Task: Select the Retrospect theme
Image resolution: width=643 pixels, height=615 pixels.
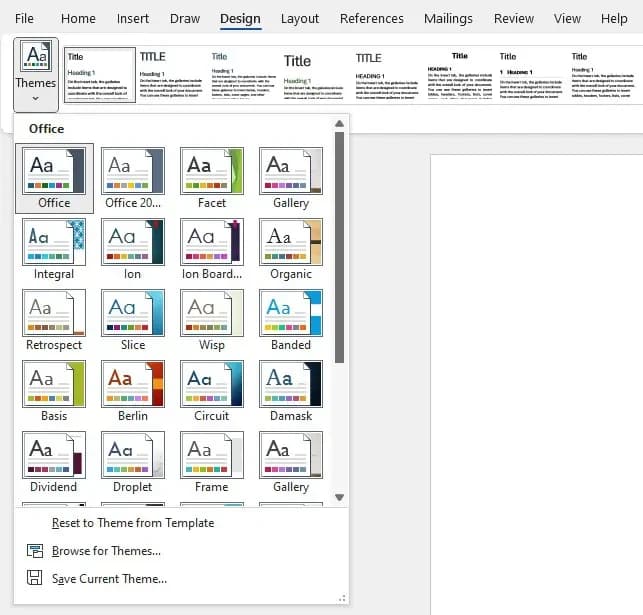Action: (54, 320)
